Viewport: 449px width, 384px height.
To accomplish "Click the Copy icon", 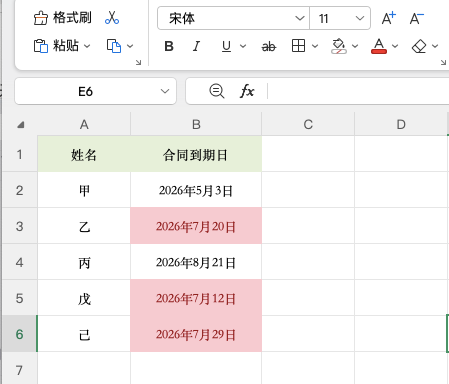I will 114,46.
